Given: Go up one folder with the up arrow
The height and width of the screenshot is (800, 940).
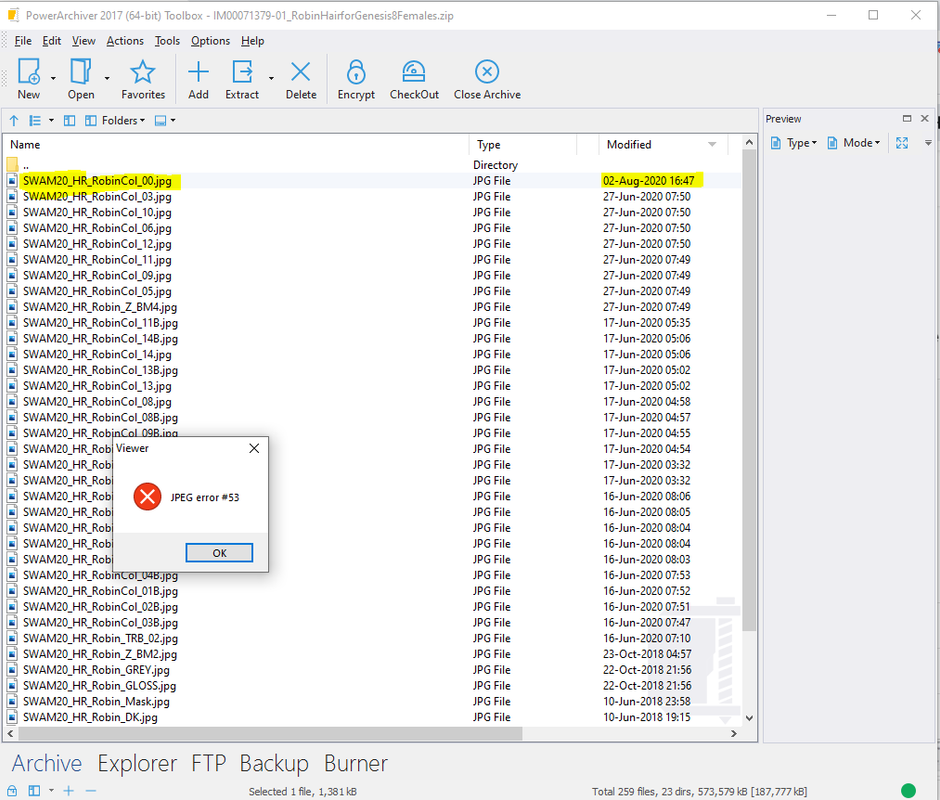Looking at the screenshot, I should [14, 121].
